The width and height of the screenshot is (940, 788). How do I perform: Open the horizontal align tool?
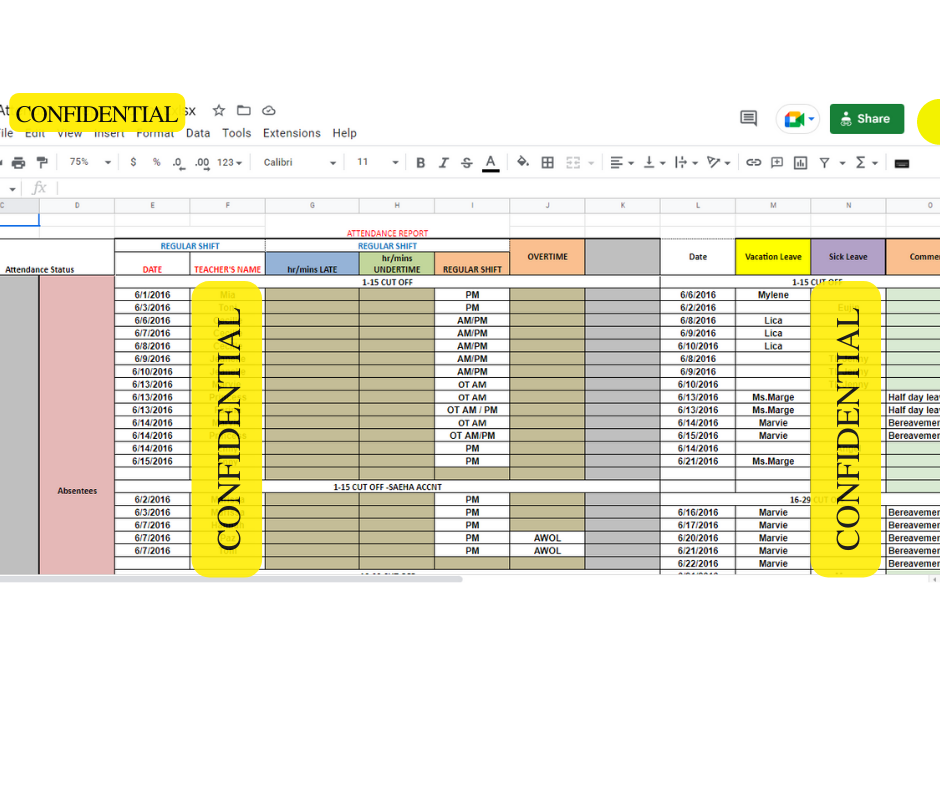pos(616,163)
